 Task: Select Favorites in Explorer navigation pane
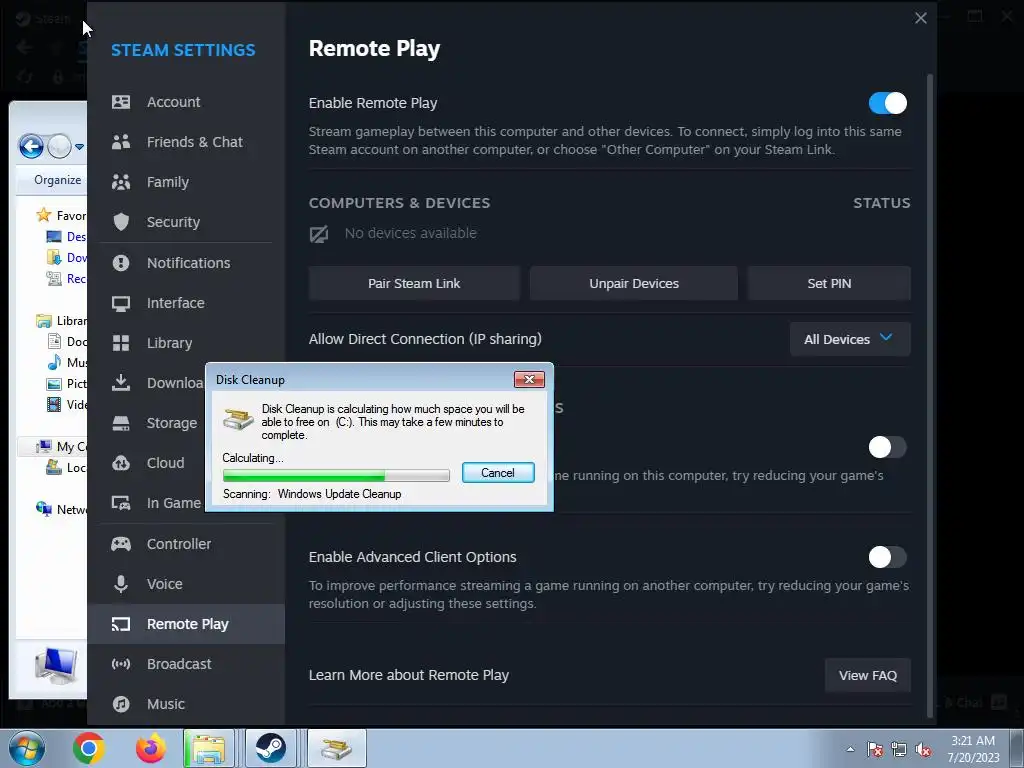click(62, 216)
